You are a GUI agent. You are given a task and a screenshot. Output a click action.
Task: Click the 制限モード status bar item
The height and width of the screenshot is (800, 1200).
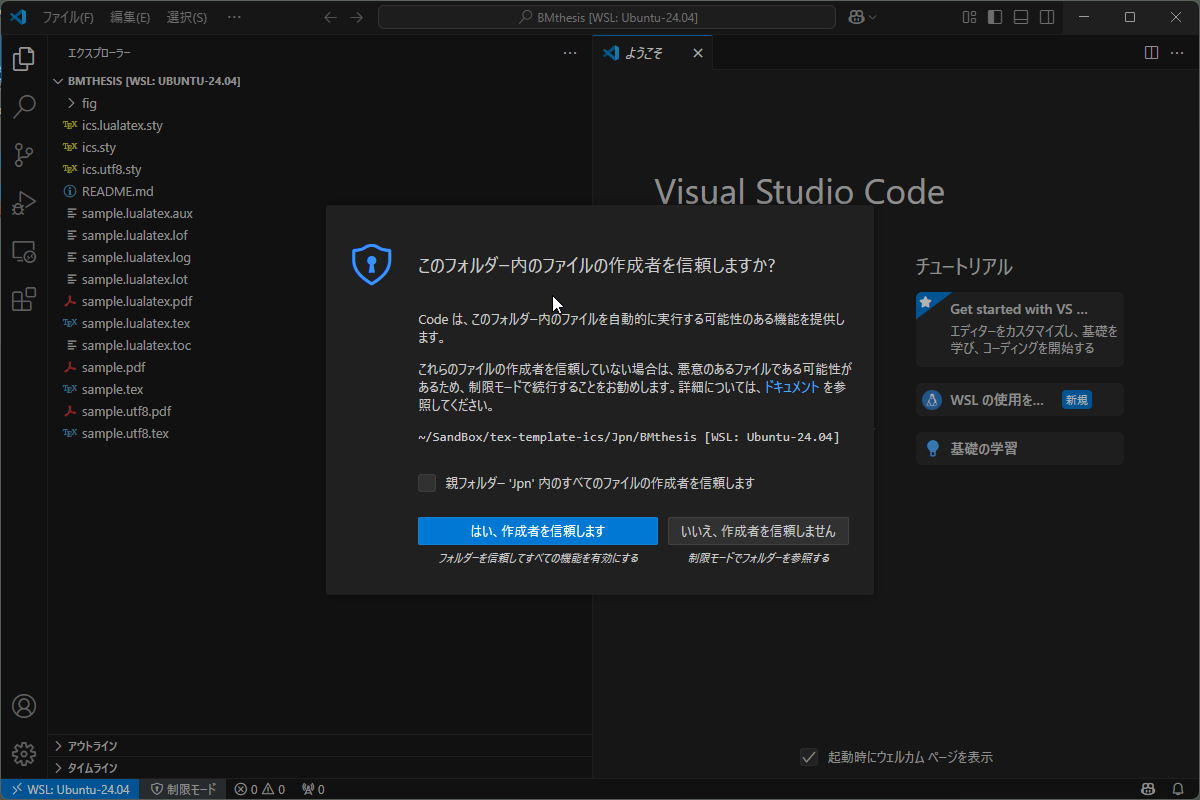183,790
